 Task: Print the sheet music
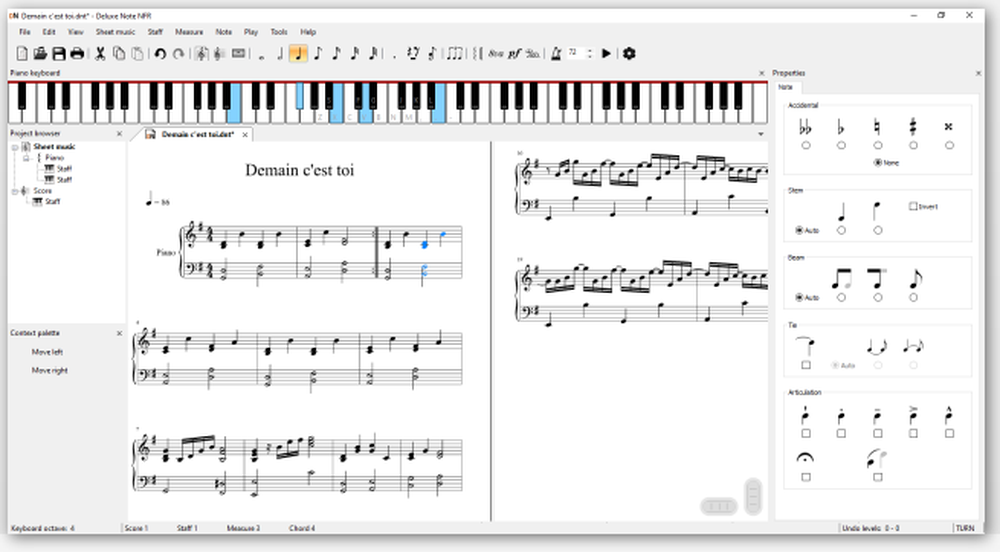point(77,54)
